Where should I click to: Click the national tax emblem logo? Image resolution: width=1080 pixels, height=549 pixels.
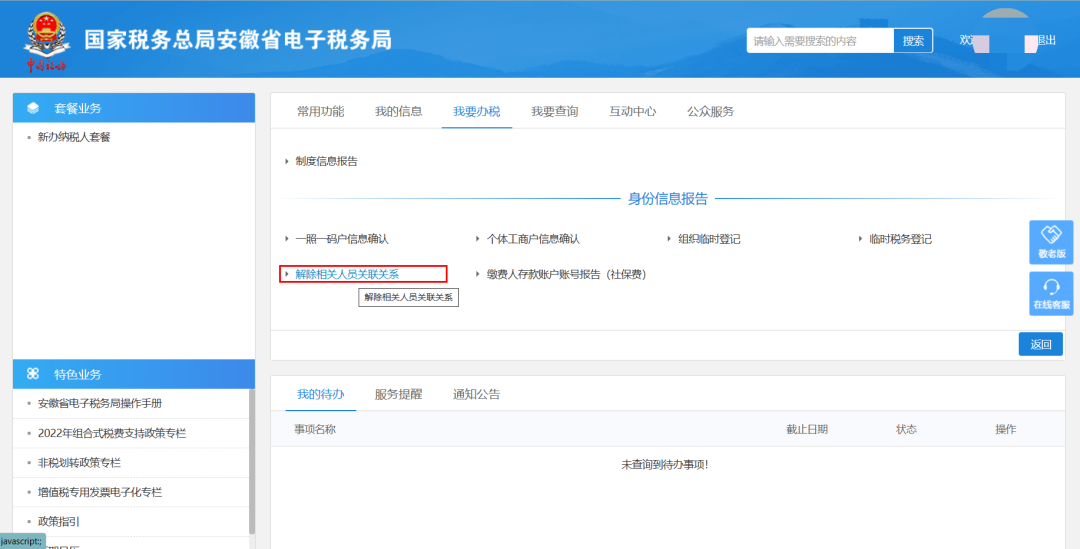coord(46,39)
